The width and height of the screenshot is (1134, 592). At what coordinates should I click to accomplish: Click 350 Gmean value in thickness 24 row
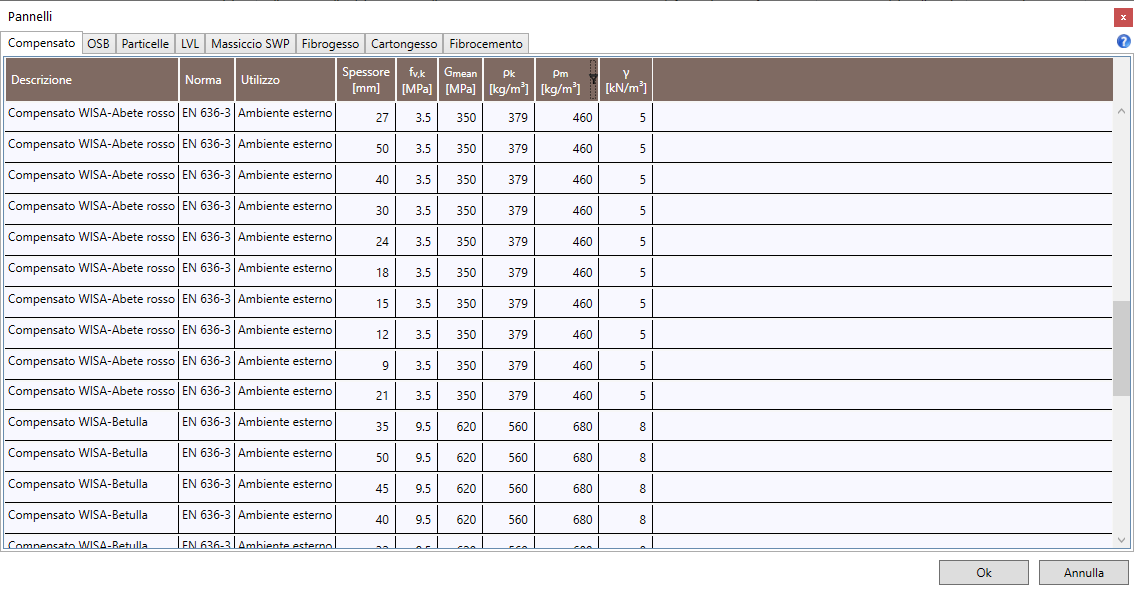pyautogui.click(x=466, y=241)
